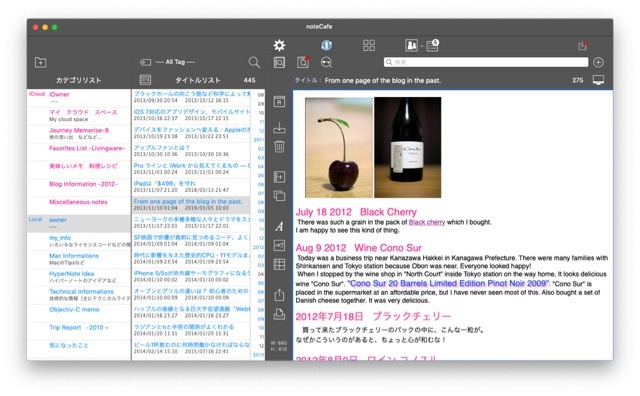The width and height of the screenshot is (640, 396).
Task: Select the Trip Report -2010 ~ category
Action: point(79,331)
